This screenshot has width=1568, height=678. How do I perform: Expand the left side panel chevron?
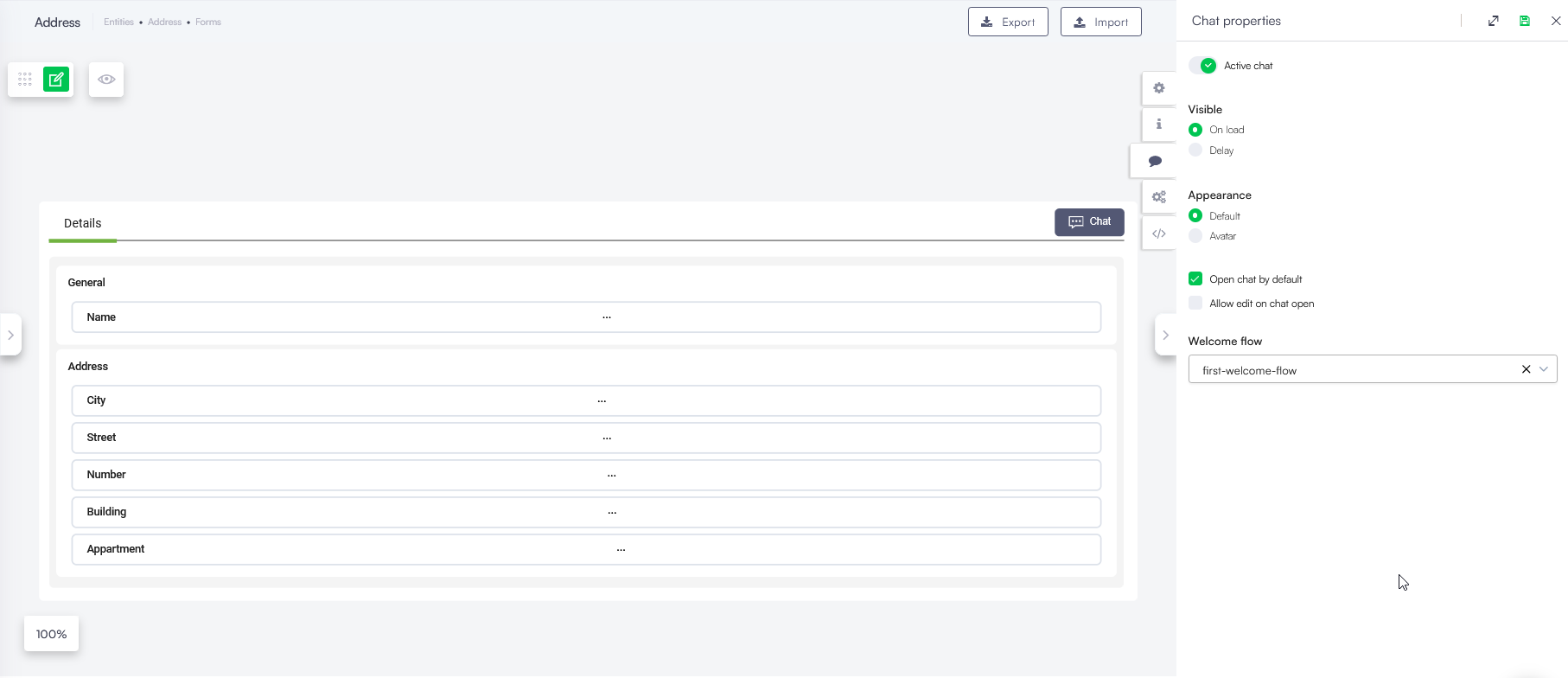click(x=10, y=335)
